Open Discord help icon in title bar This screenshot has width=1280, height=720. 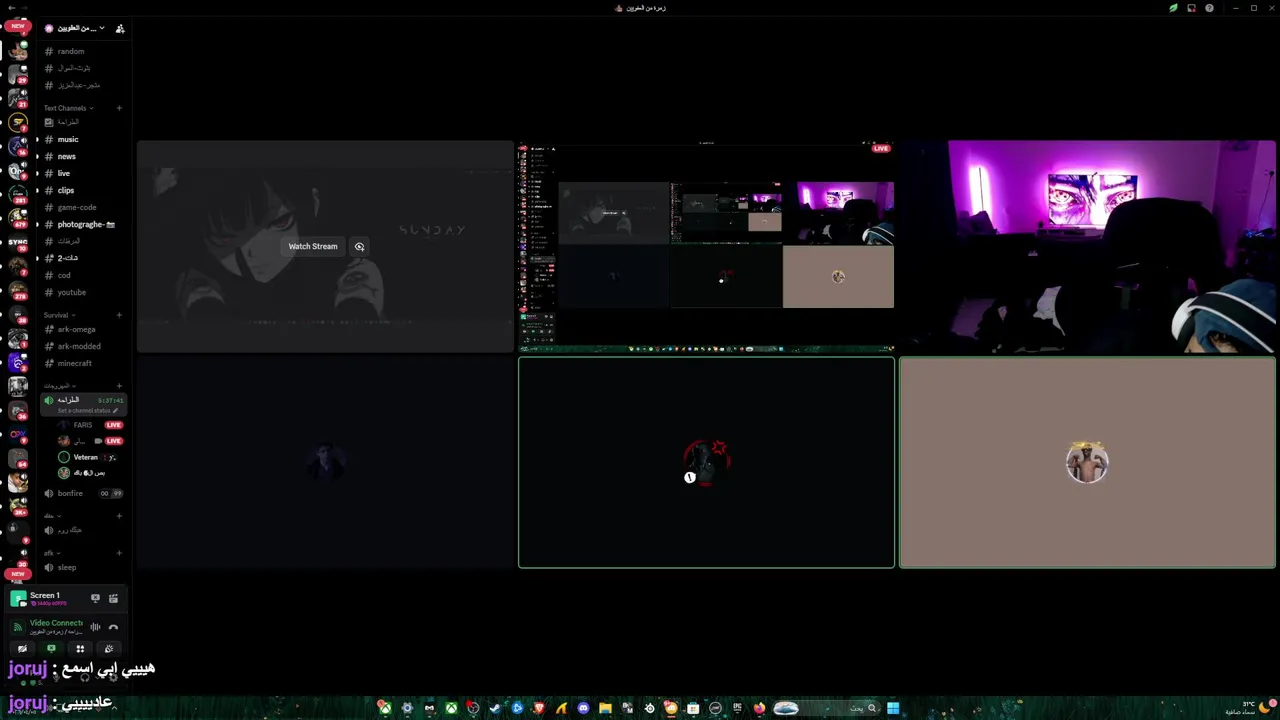[1209, 8]
